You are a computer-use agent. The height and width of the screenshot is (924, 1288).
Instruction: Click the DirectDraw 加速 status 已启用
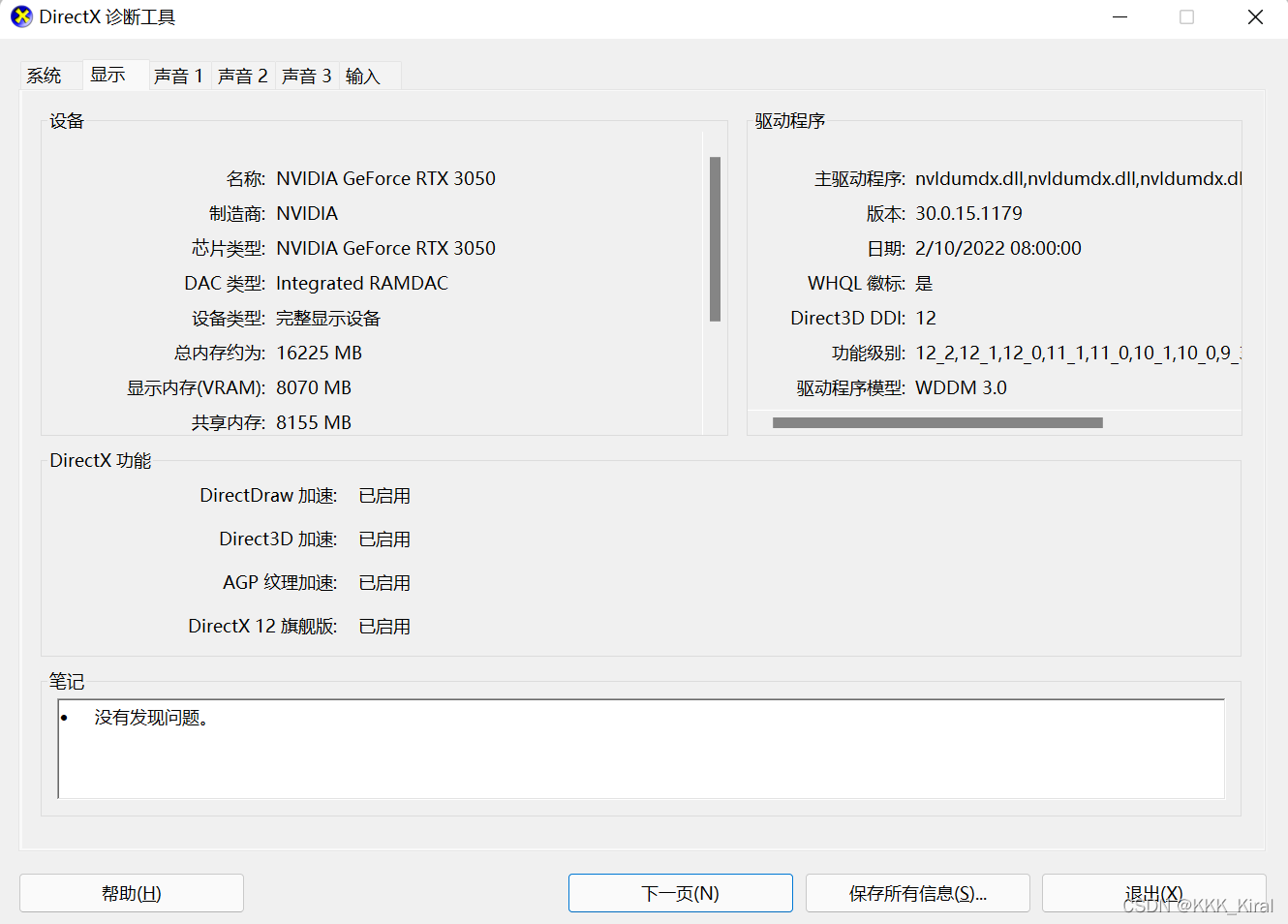click(384, 495)
